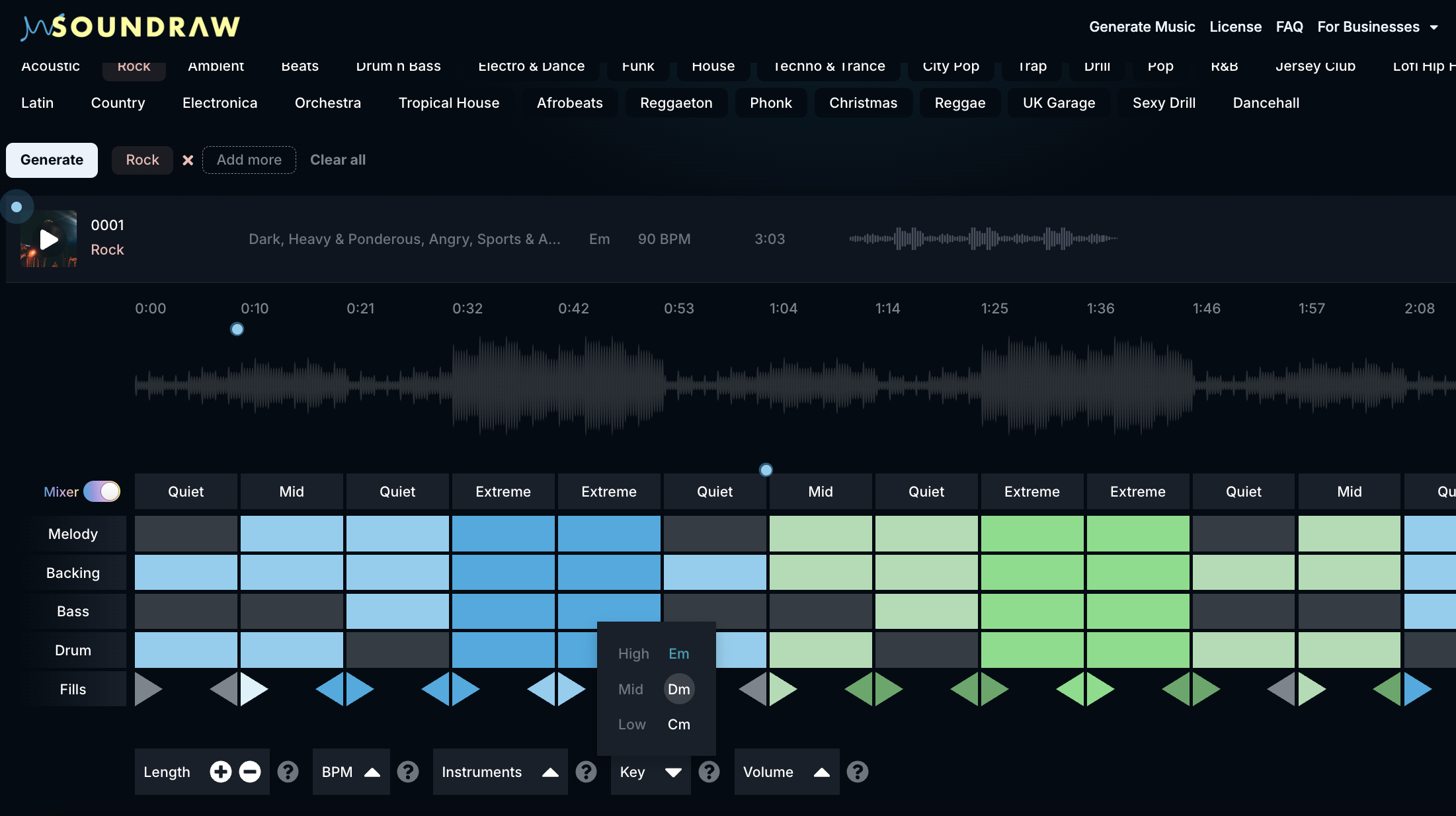
Task: Select the Tropical House genre tab
Action: click(x=448, y=103)
